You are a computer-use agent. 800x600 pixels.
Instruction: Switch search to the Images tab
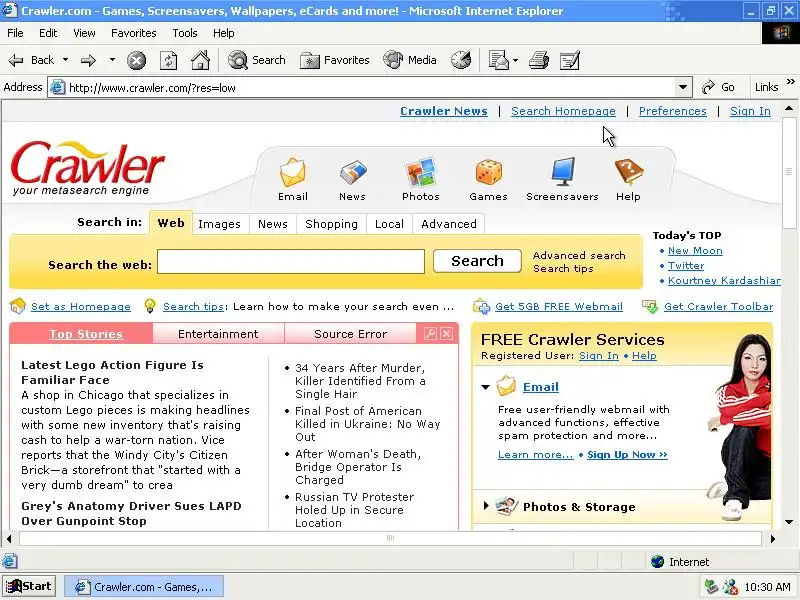219,224
